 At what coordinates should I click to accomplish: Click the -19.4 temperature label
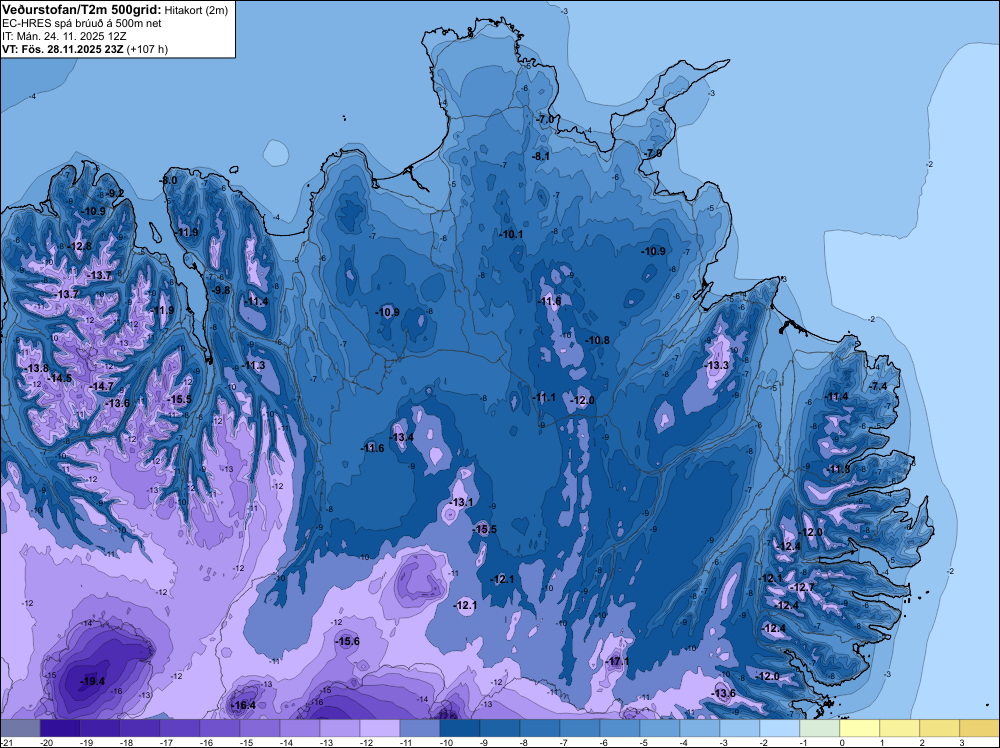pyautogui.click(x=92, y=682)
